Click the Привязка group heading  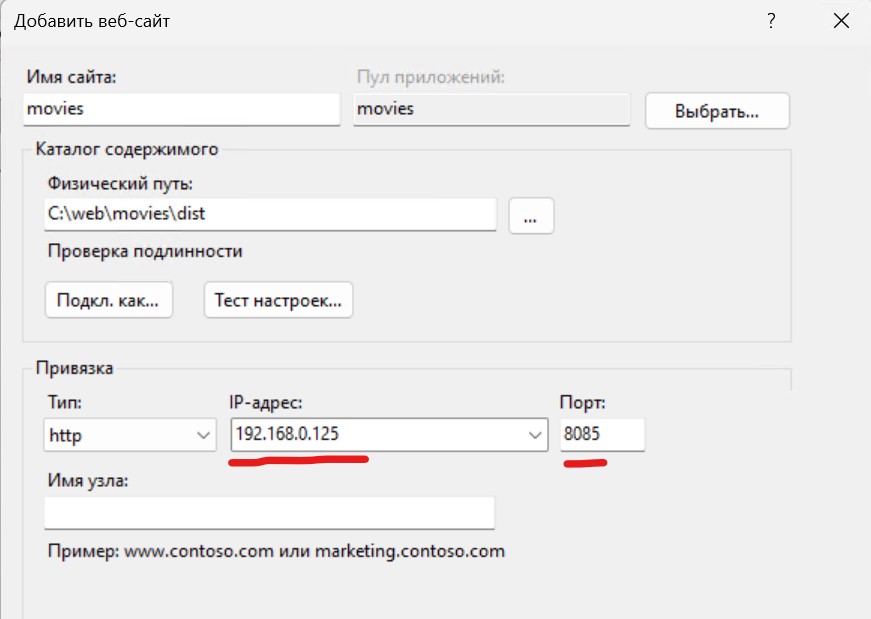74,368
